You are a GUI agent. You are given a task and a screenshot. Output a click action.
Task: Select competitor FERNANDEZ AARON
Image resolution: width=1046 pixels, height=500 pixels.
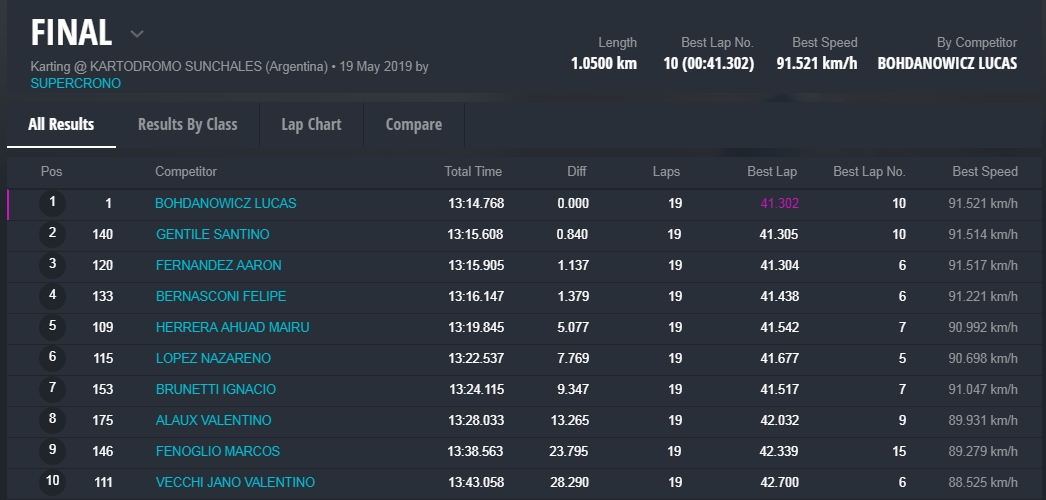click(218, 265)
